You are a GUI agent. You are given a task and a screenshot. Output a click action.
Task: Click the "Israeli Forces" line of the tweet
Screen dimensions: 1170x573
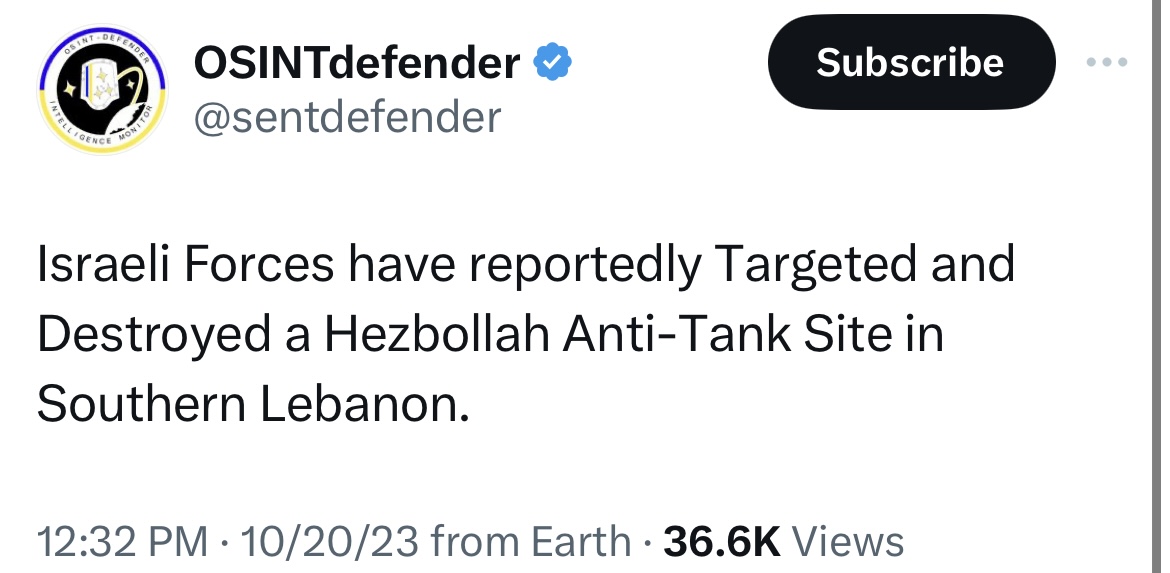(526, 264)
